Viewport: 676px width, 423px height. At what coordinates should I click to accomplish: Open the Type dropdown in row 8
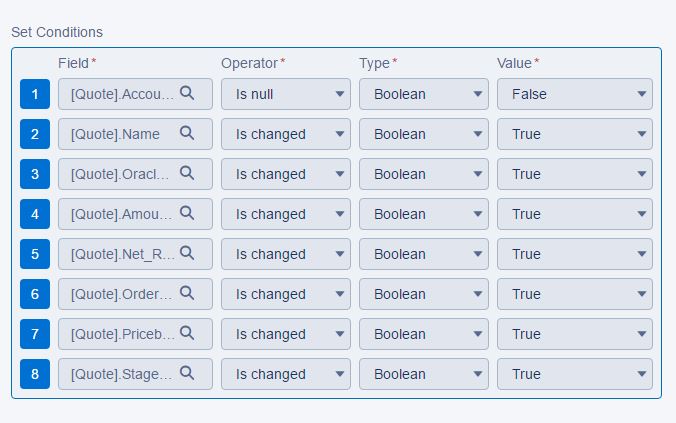(424, 374)
